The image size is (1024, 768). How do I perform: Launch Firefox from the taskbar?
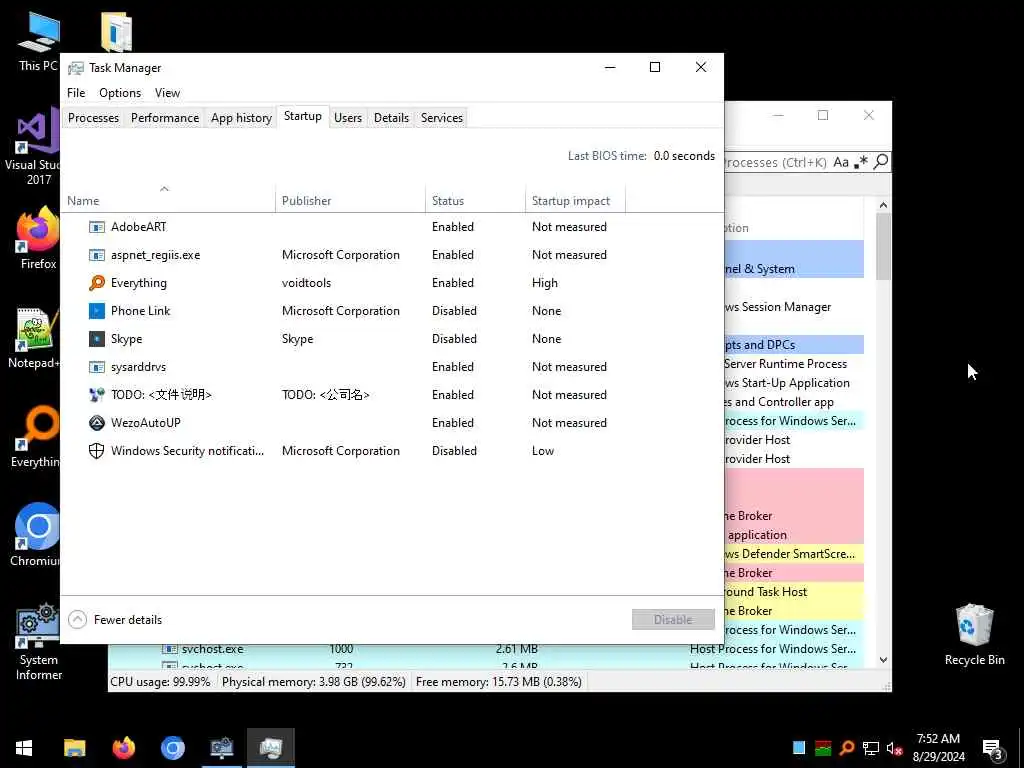coord(123,748)
